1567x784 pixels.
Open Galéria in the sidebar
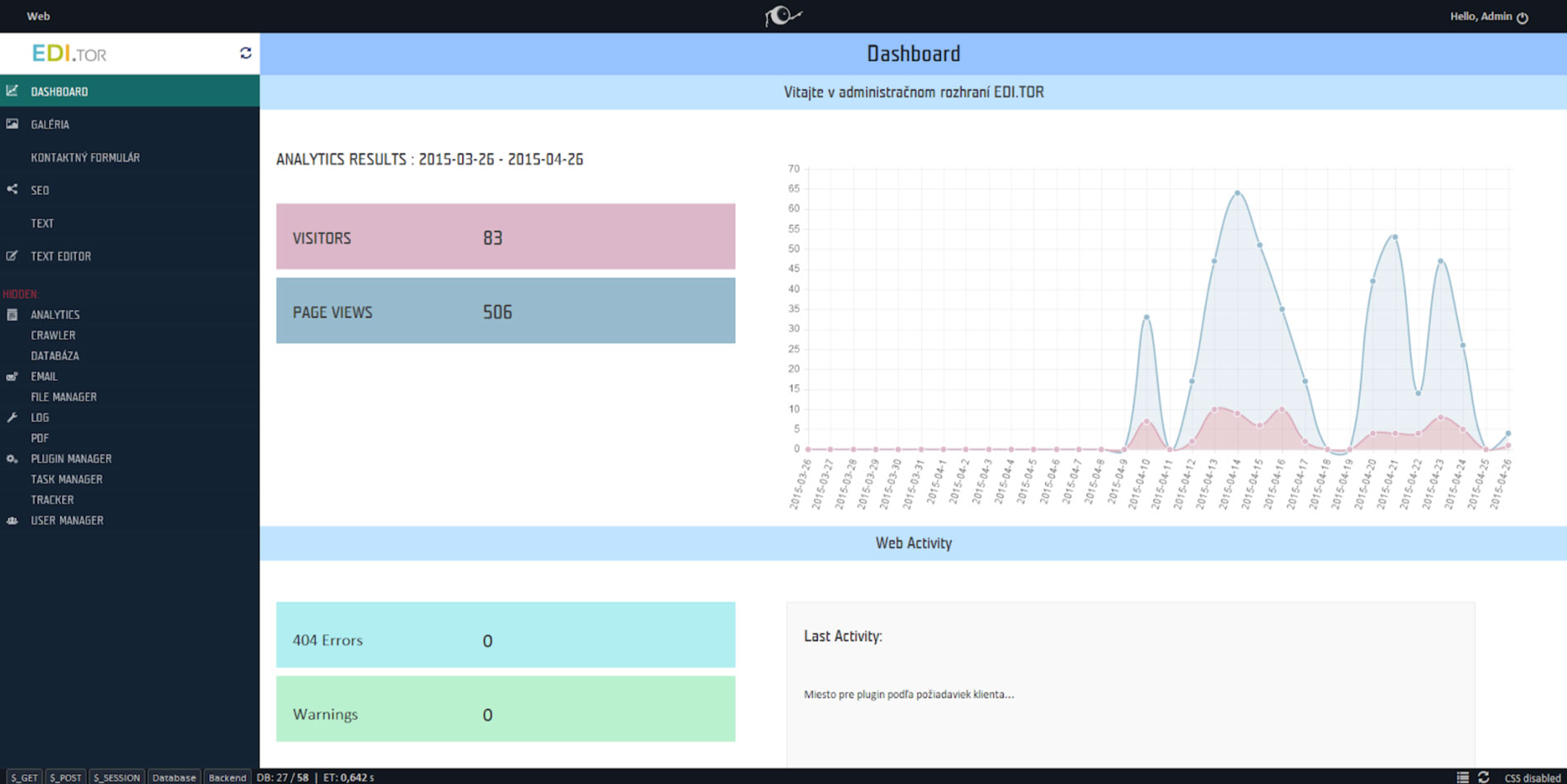[129, 124]
